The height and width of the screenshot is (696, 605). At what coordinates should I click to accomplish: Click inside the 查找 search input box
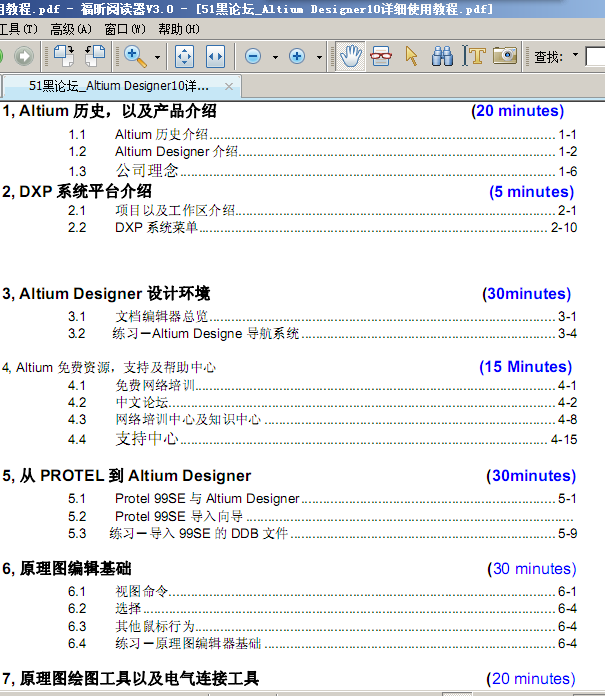(x=595, y=56)
